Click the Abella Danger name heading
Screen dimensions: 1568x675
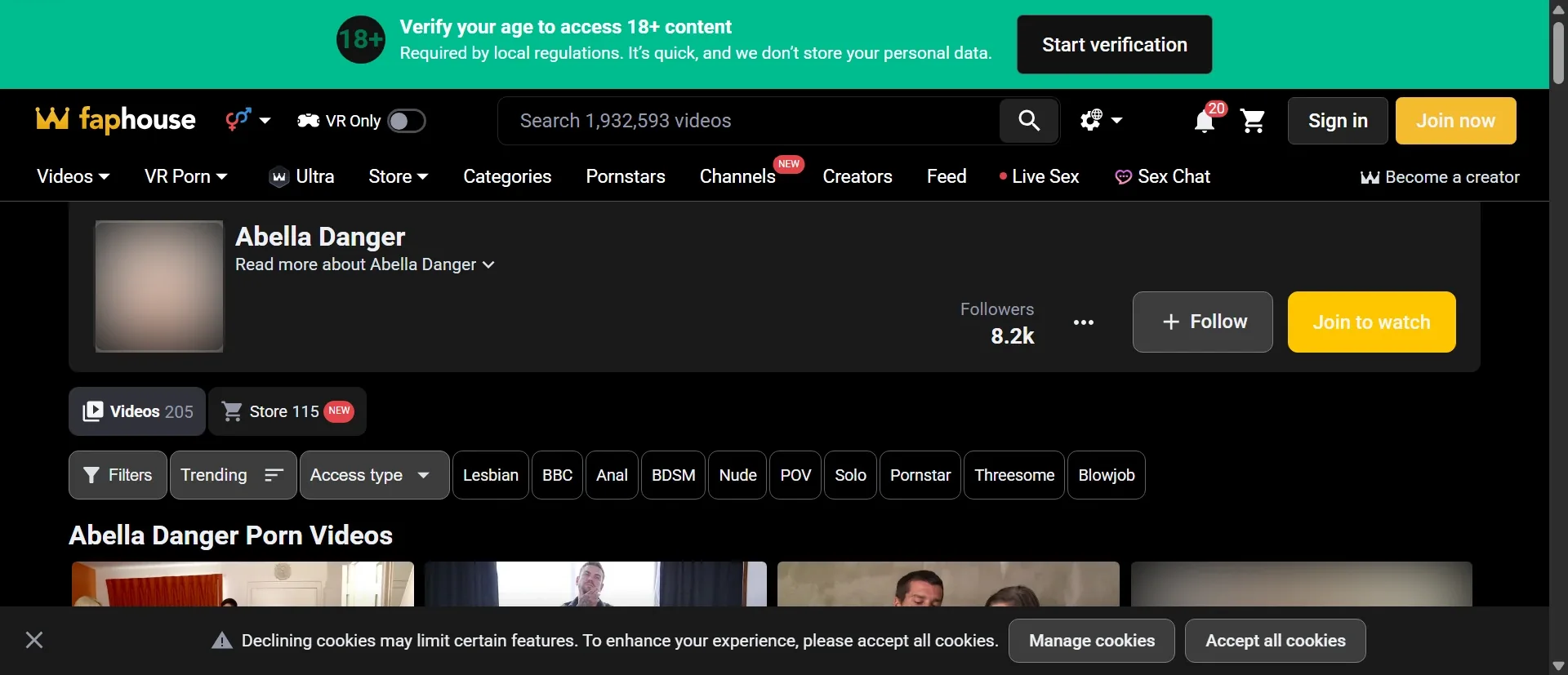click(320, 237)
